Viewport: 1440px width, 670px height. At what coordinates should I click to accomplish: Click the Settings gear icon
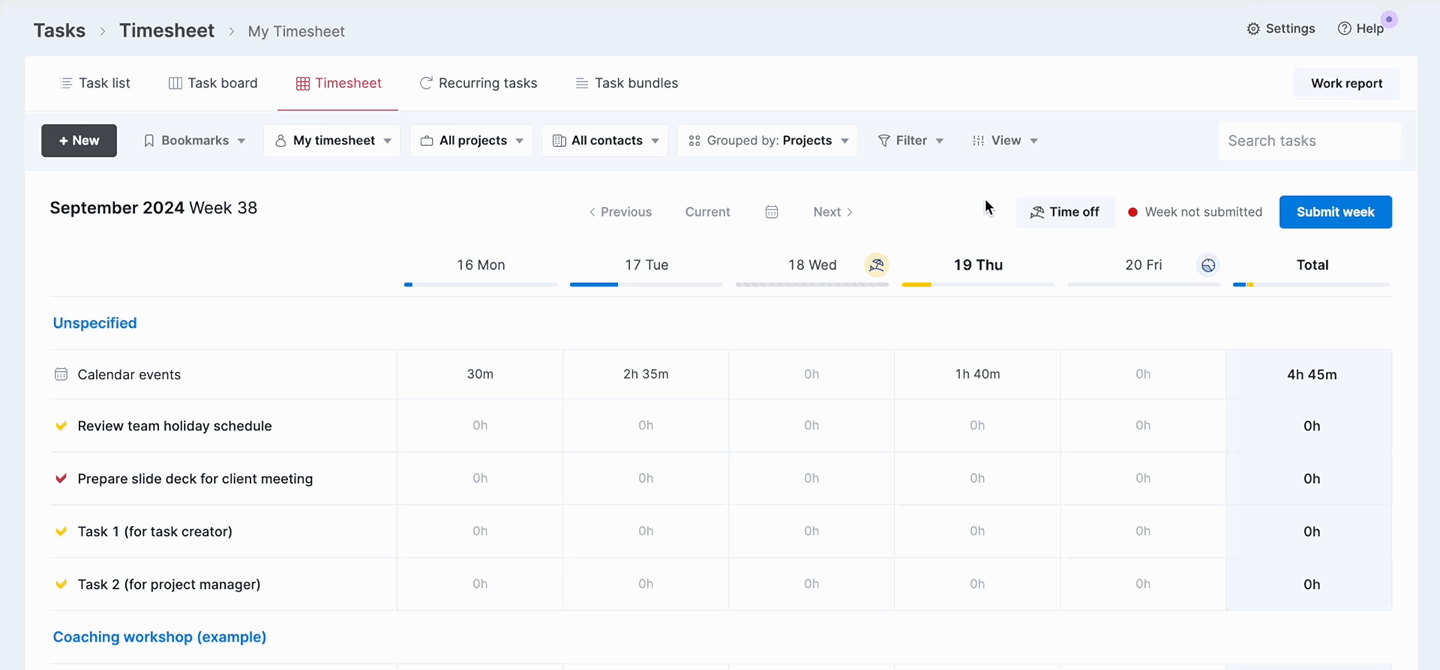click(x=1253, y=29)
